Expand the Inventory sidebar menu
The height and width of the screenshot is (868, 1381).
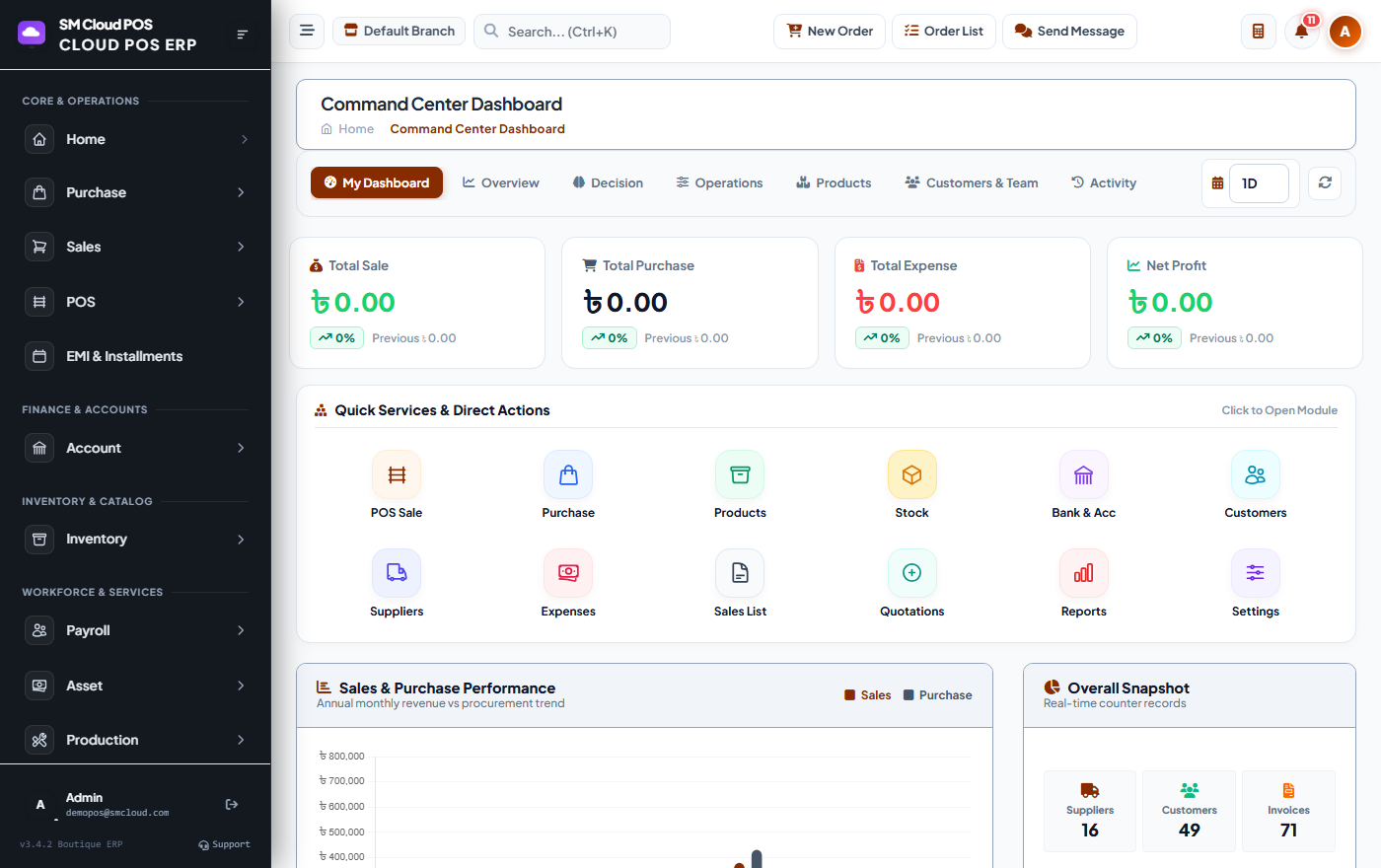[135, 539]
